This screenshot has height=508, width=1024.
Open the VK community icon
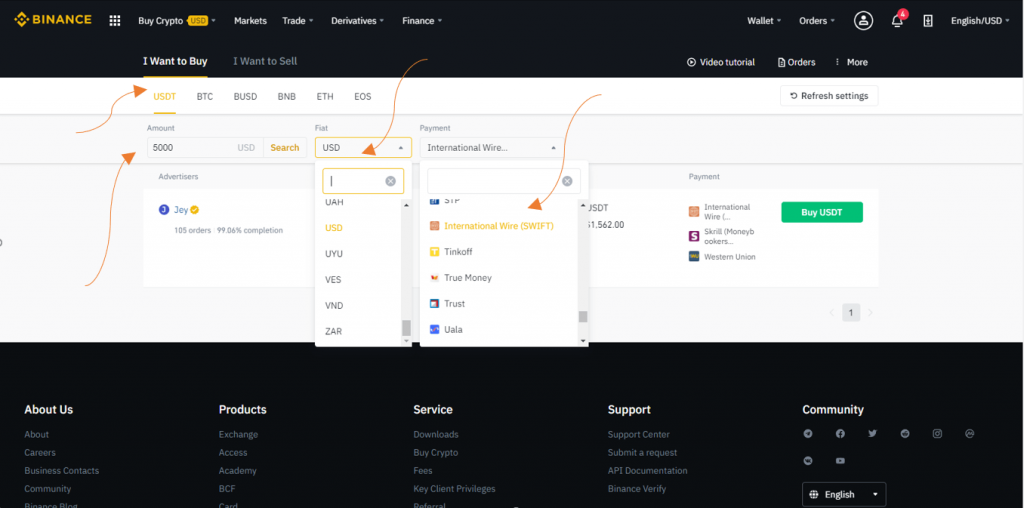[808, 461]
